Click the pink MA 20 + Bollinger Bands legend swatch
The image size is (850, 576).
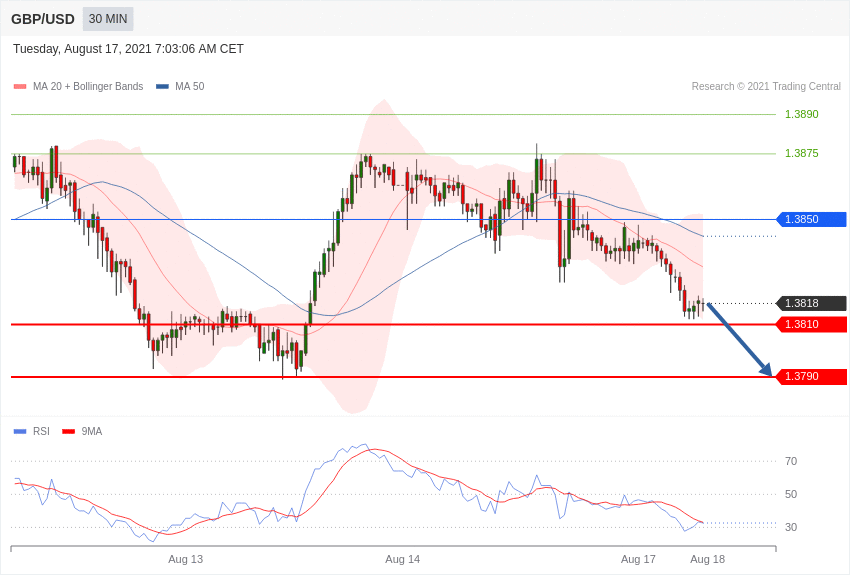(x=20, y=86)
